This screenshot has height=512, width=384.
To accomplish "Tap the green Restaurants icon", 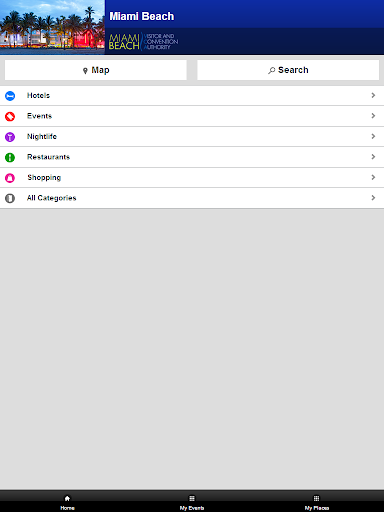I will [x=10, y=157].
